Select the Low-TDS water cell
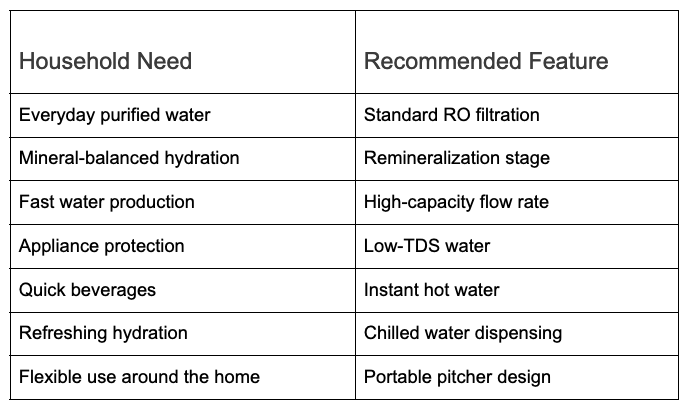689x410 pixels. tap(517, 247)
